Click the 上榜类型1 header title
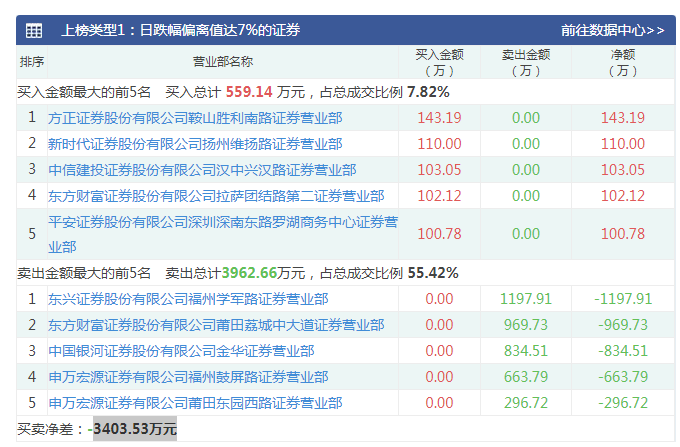The height and width of the screenshot is (447, 680). click(180, 30)
